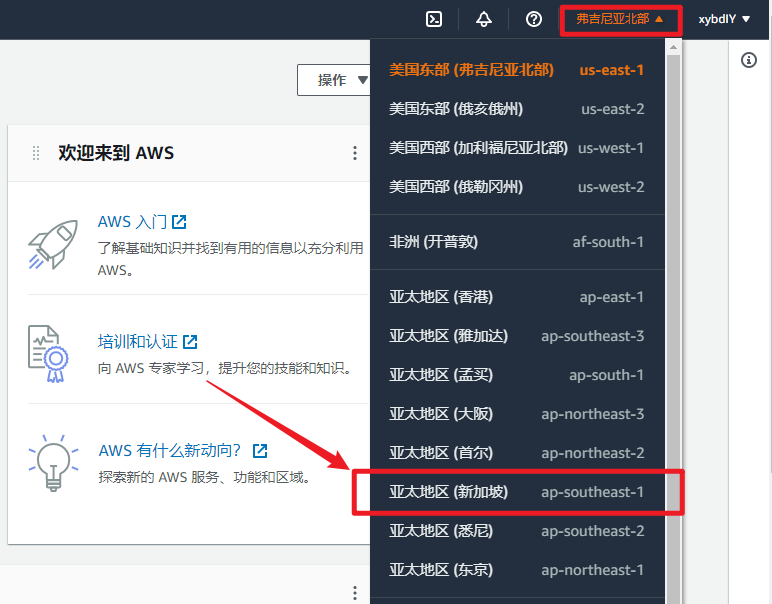Select region 美国东部 (弗吉尼亚北部) us-east-1

517,70
